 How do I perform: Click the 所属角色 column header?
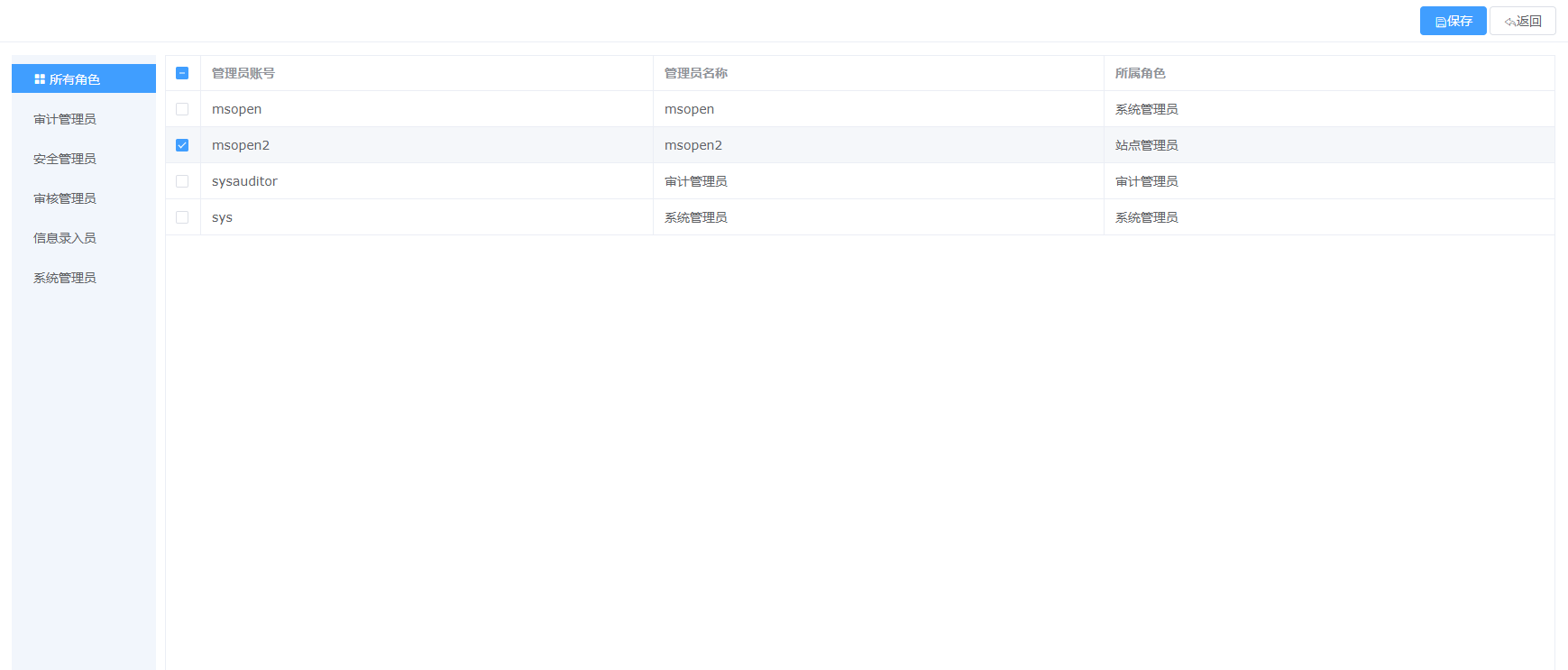[1141, 73]
